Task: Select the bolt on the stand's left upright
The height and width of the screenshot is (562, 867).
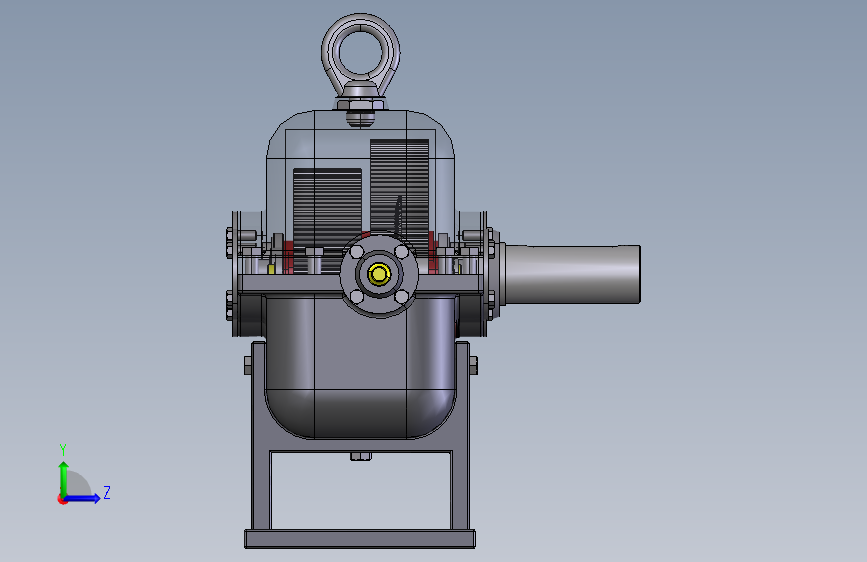Action: pyautogui.click(x=248, y=365)
